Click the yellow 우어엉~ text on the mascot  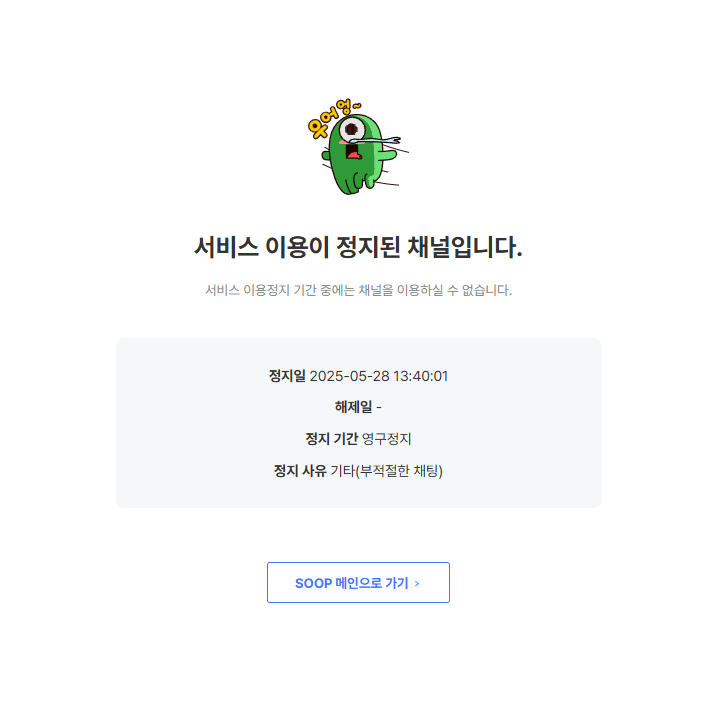[x=333, y=118]
